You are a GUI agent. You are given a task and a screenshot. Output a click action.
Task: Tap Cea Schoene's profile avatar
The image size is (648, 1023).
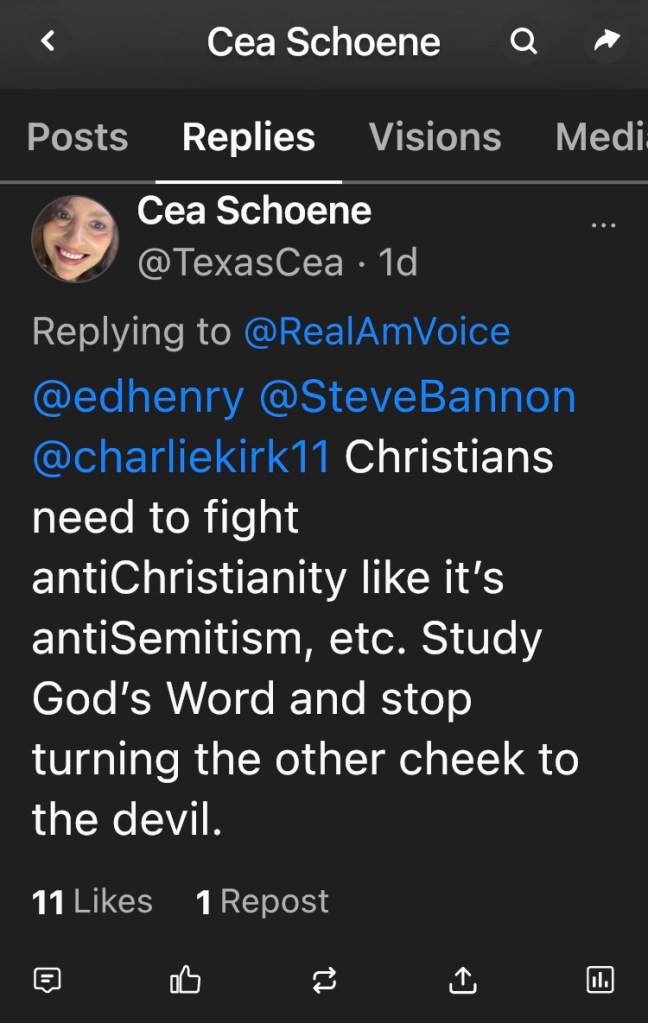click(75, 238)
